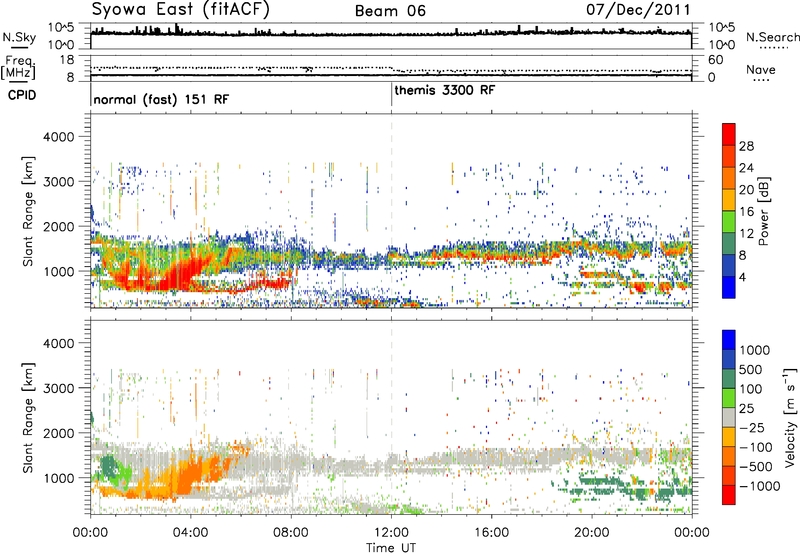The image size is (800, 554).
Task: Click the 'Time UT' axis title
Action: 391,547
